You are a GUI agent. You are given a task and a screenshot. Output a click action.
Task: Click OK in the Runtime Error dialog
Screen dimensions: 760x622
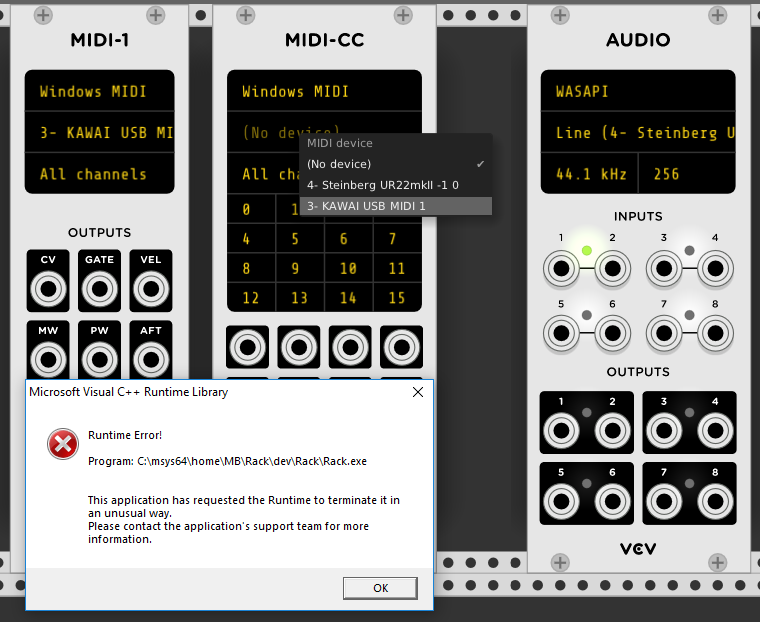coord(380,588)
